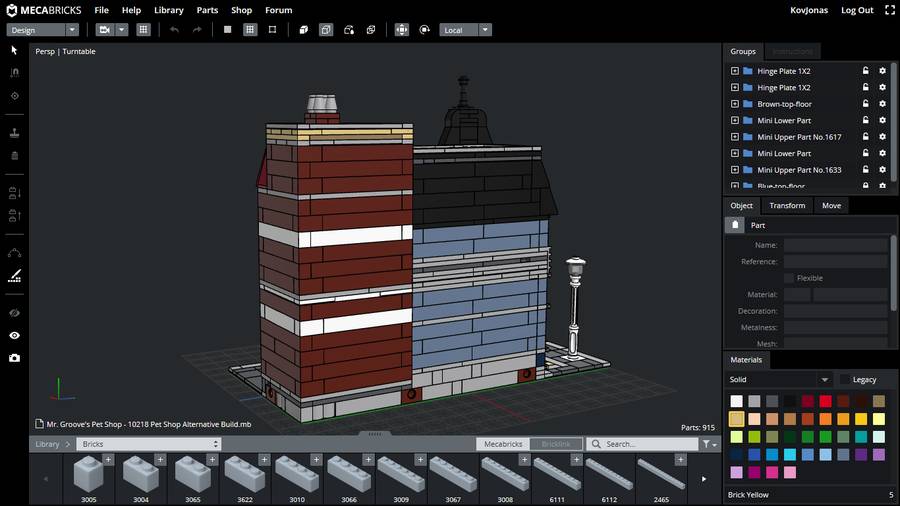Screen dimensions: 900x506
Task: Check the Flexible checkbox
Action: (789, 278)
